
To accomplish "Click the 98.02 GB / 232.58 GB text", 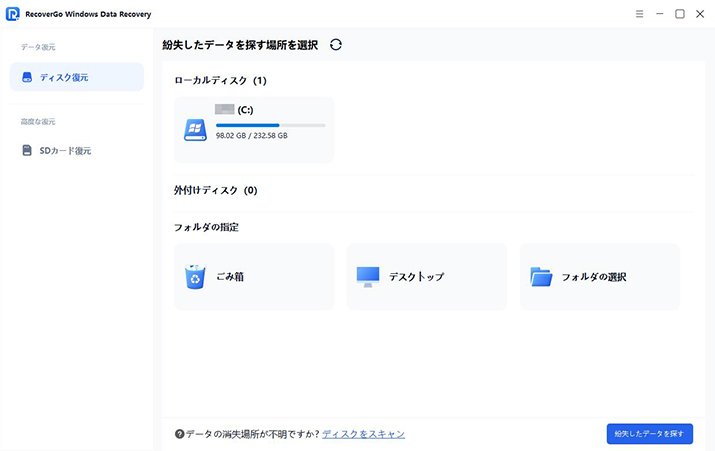I will [x=252, y=135].
